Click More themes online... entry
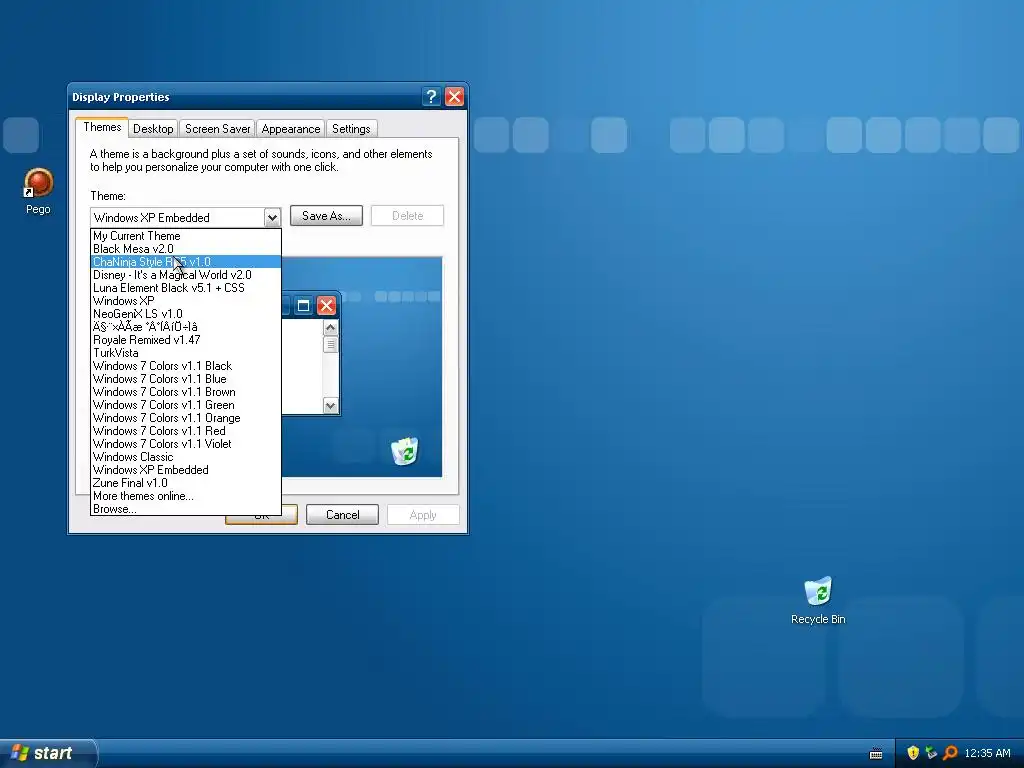Viewport: 1024px width, 768px height. pyautogui.click(x=185, y=496)
